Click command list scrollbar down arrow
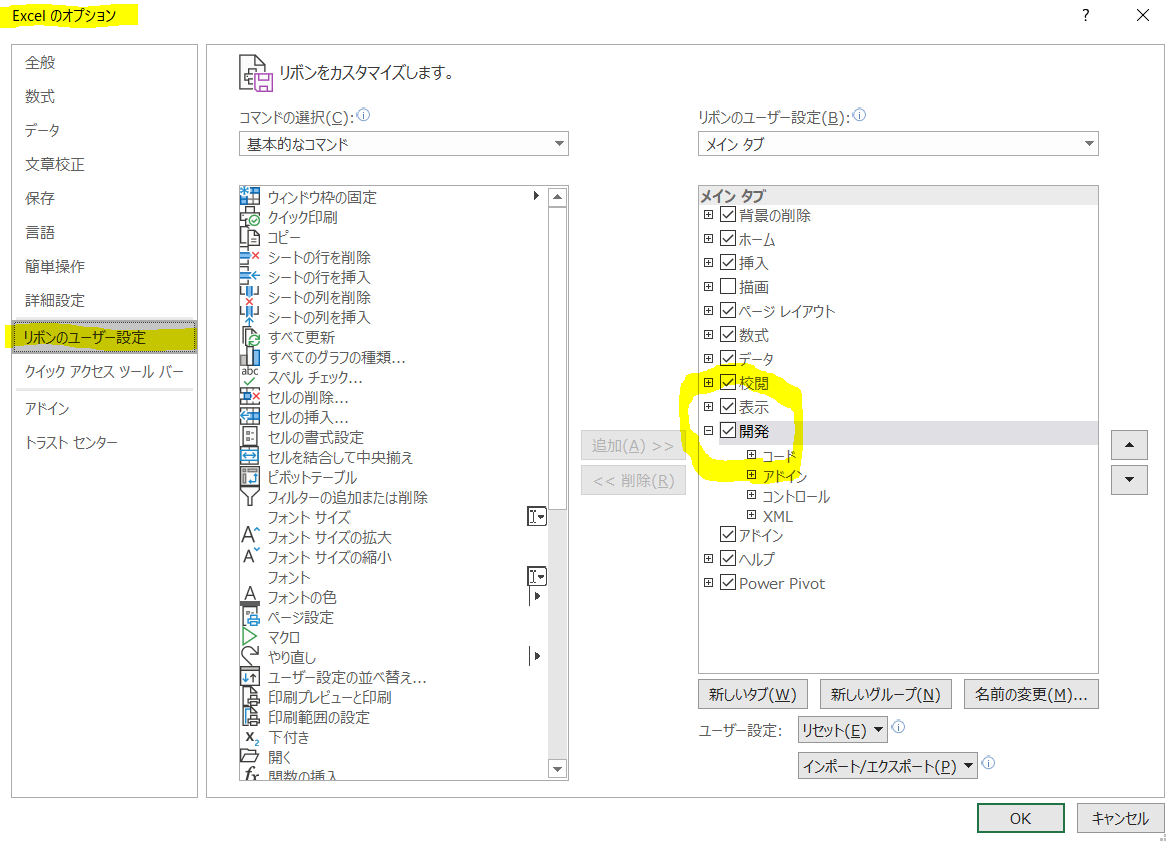The height and width of the screenshot is (843, 1166). point(557,769)
